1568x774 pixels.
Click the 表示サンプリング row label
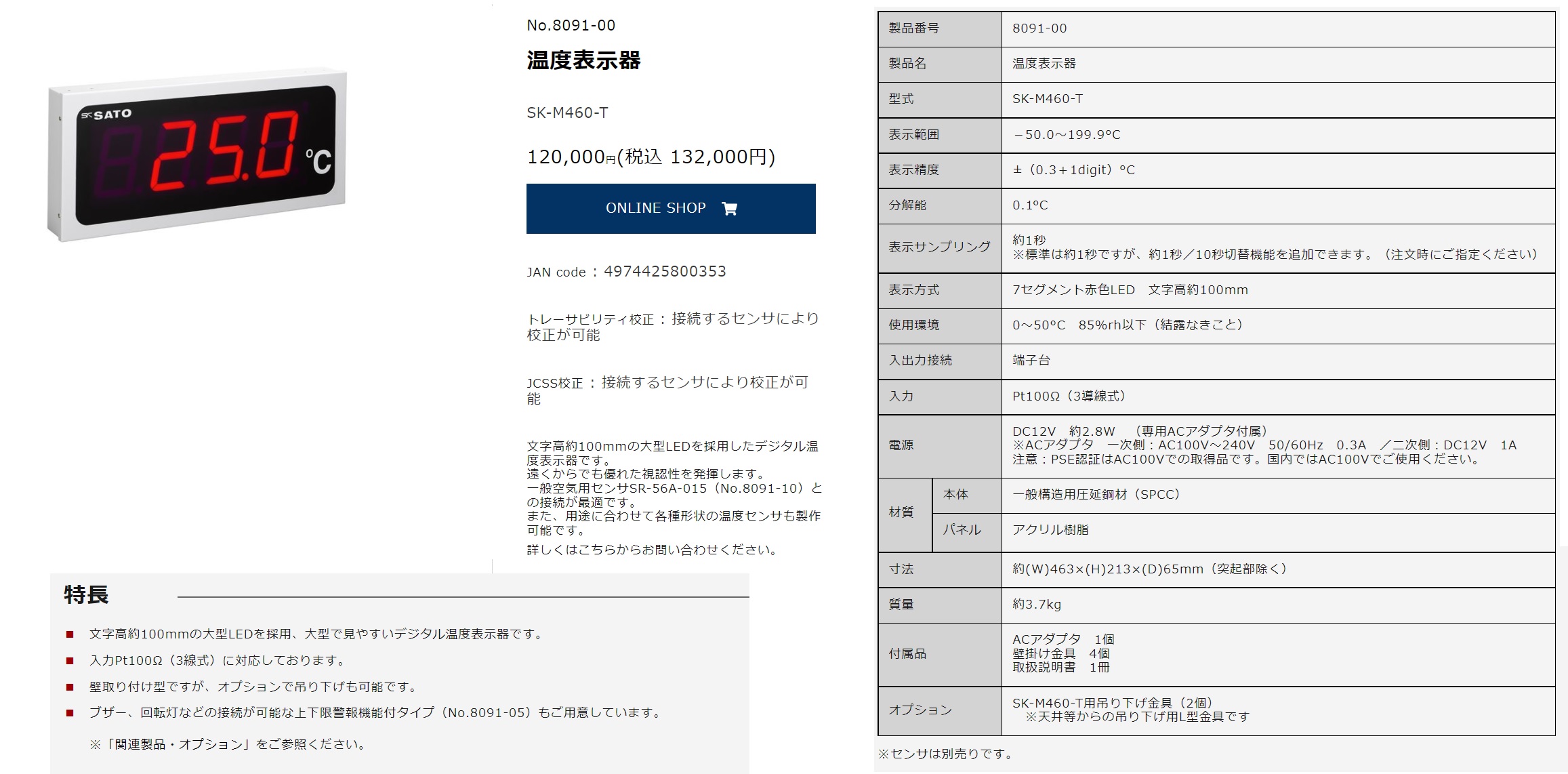940,247
